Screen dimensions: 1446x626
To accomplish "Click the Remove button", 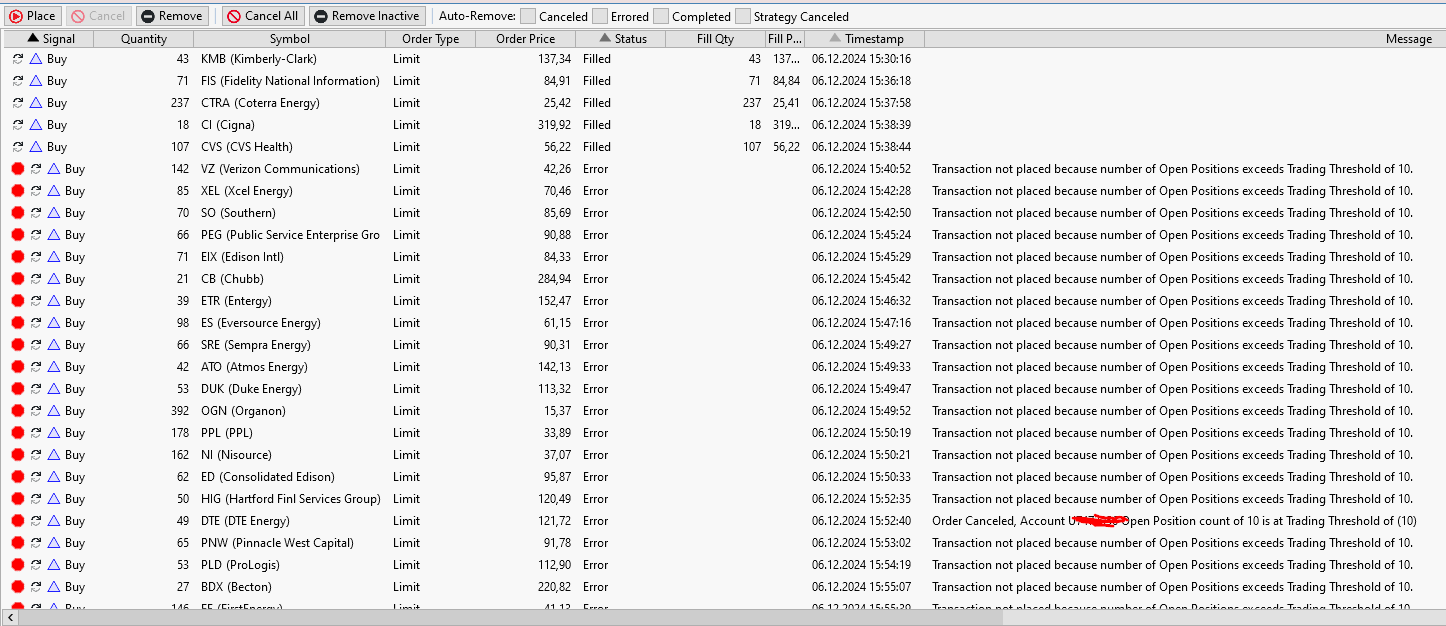I will (x=172, y=16).
